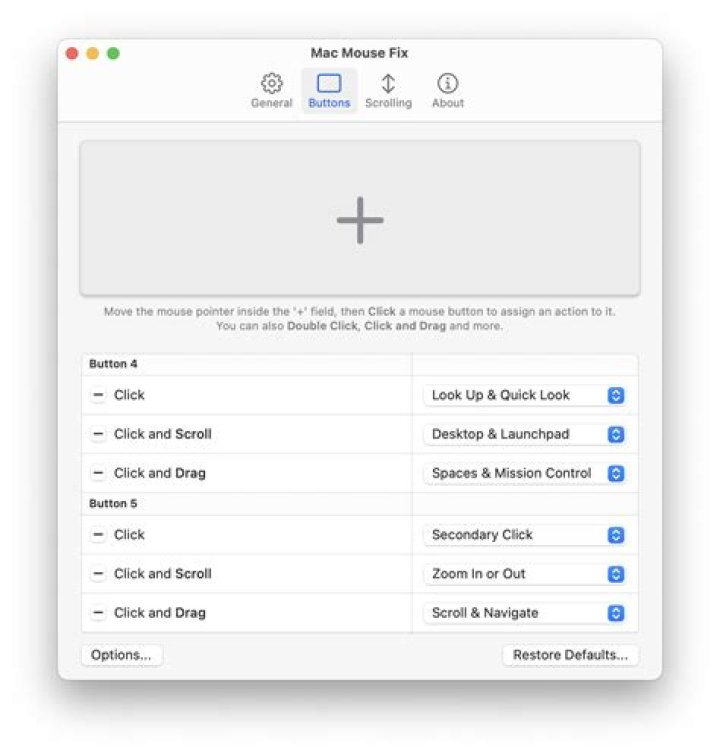This screenshot has height=756, width=720.
Task: Open the Zoom In or Out dropdown
Action: coord(525,574)
